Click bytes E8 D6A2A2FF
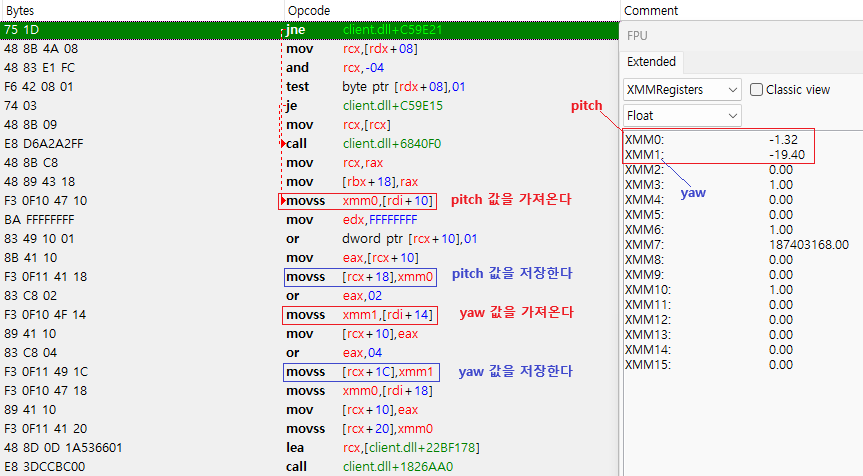The image size is (863, 476). 43,144
